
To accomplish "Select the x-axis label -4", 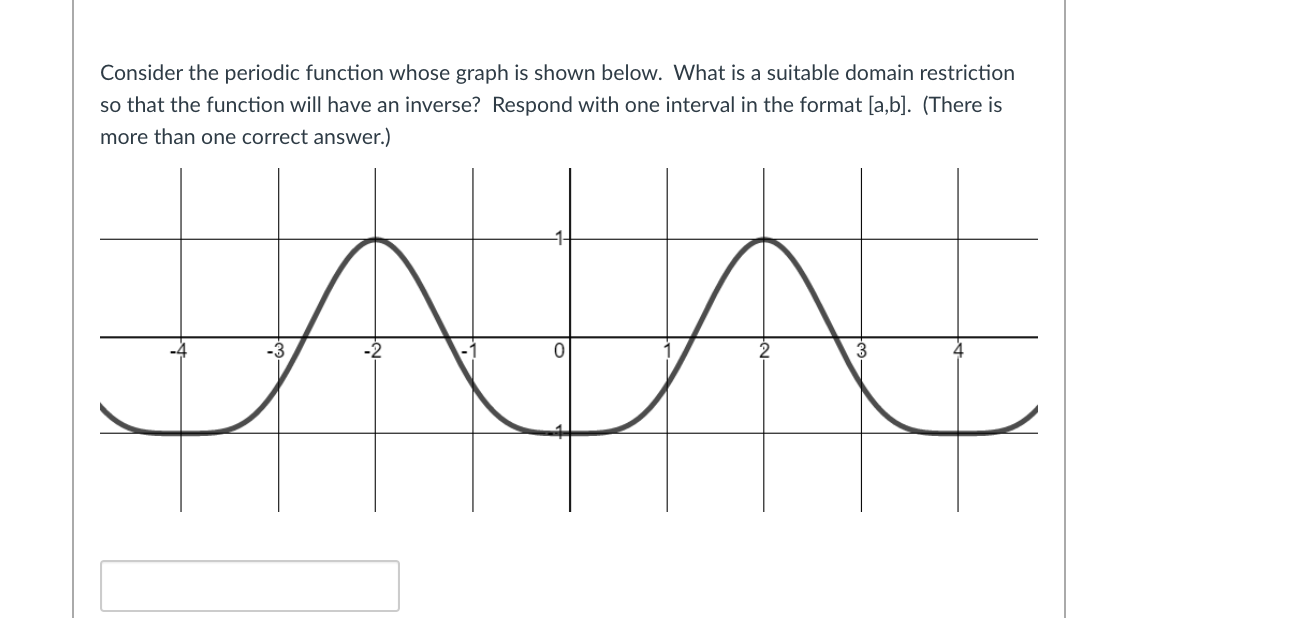I will pyautogui.click(x=178, y=351).
